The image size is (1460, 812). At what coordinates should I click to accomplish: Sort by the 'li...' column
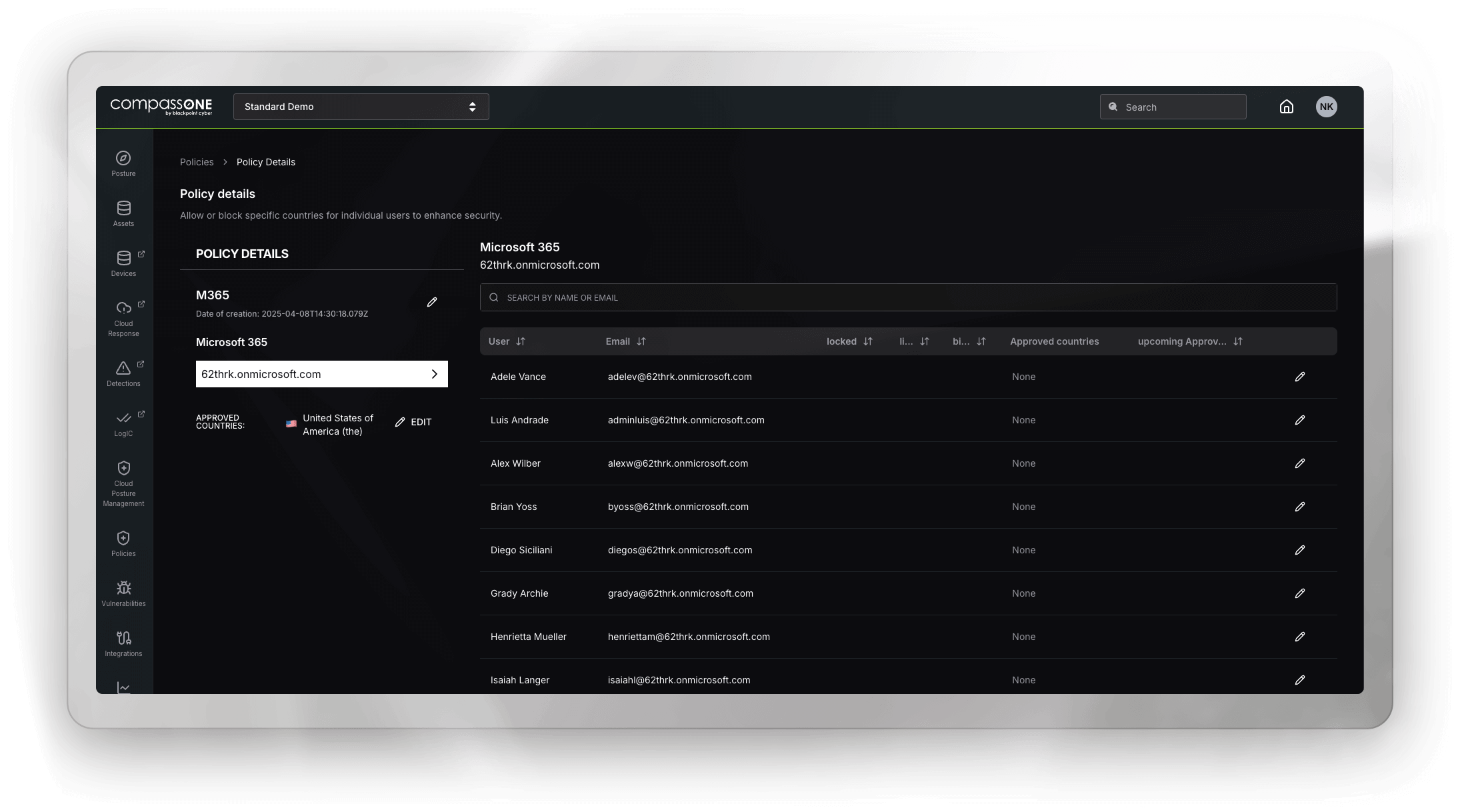[x=925, y=341]
